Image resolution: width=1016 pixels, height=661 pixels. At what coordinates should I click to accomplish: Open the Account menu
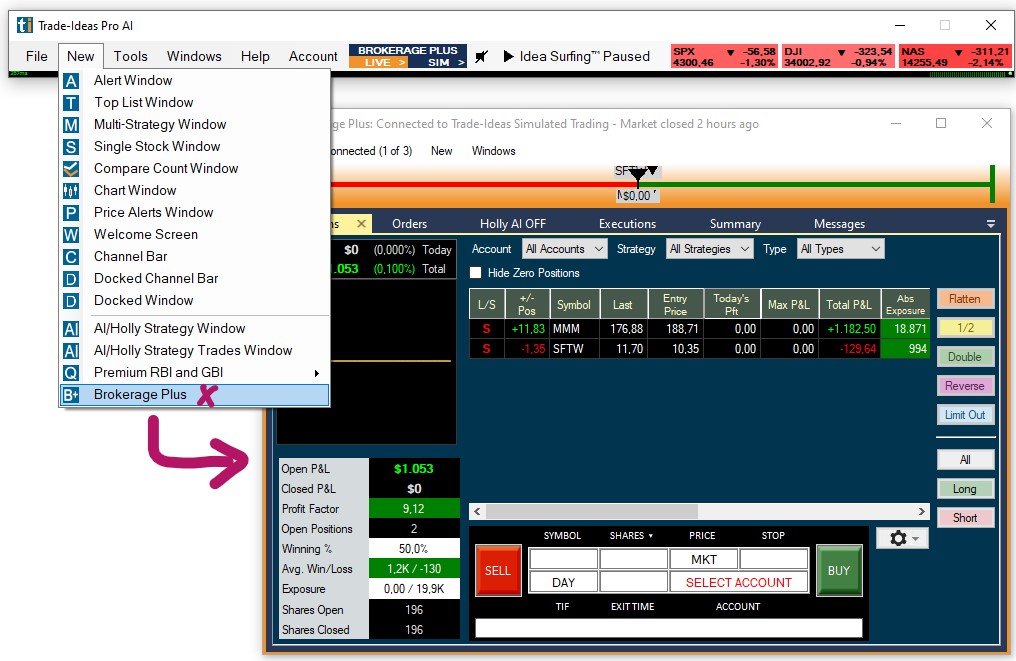tap(313, 56)
